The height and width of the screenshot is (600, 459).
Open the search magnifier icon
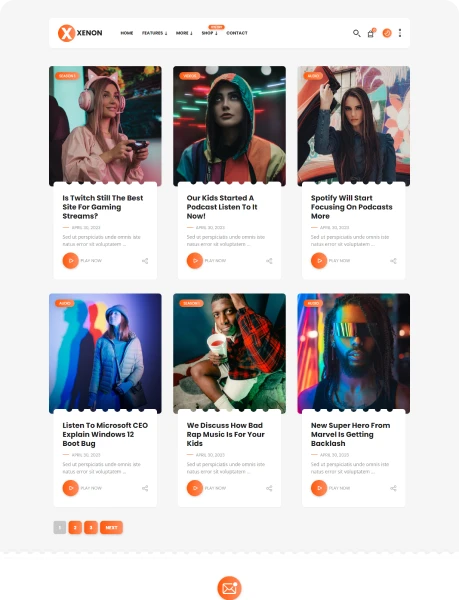point(356,33)
